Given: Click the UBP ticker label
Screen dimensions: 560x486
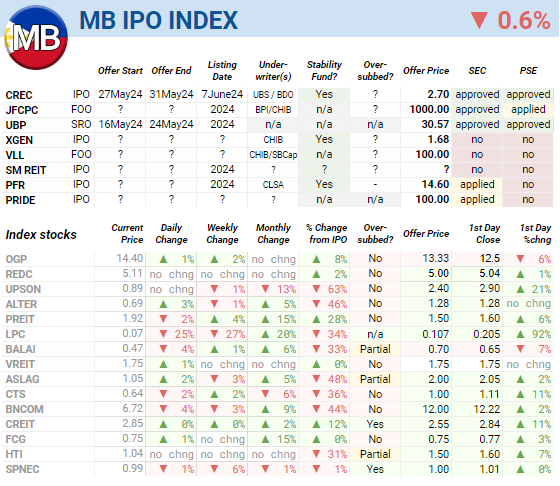Looking at the screenshot, I should click(x=16, y=125).
